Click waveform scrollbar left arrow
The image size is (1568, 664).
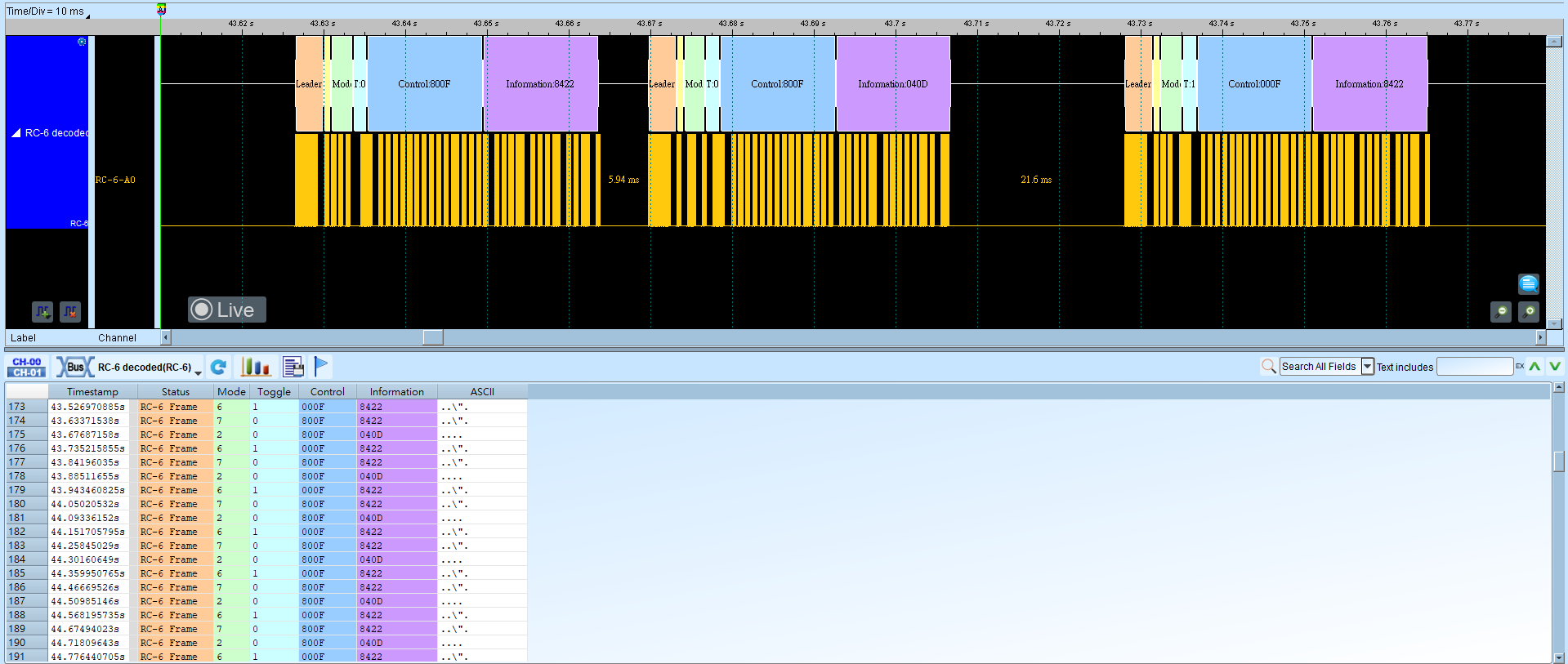point(166,337)
